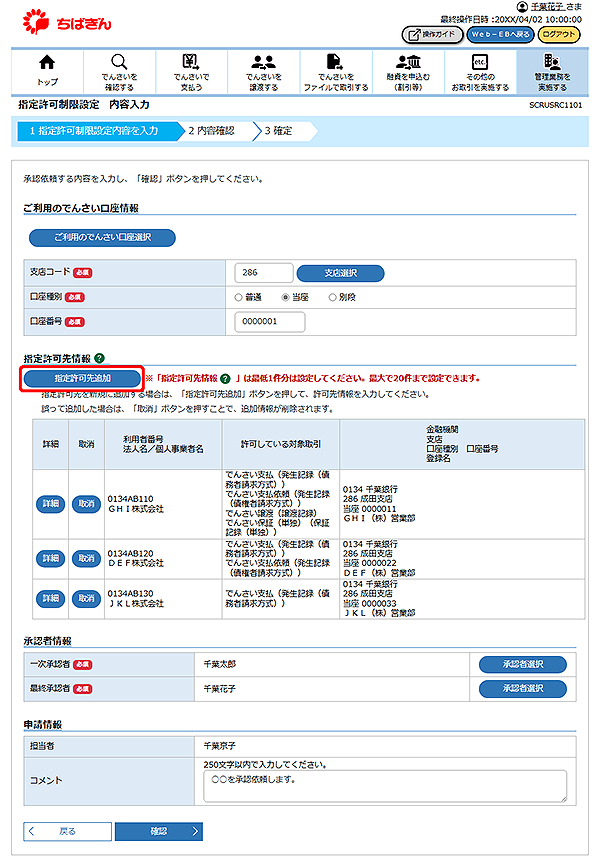Click the 確認 confirm button
The height and width of the screenshot is (867, 600).
159,831
